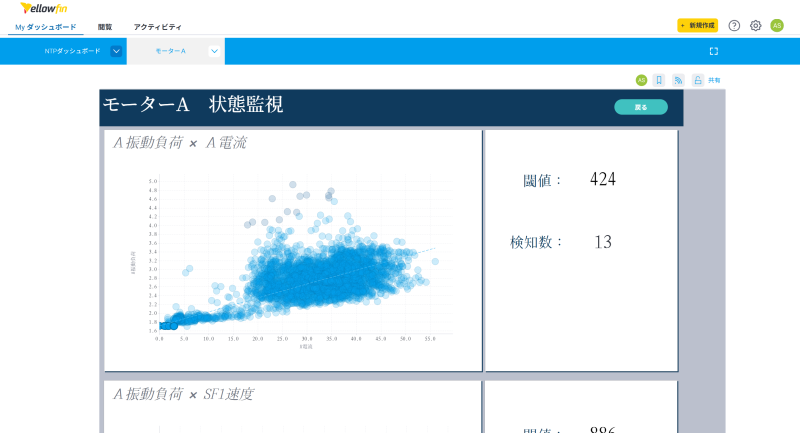Select the NTPダッシュボード tab
800x433 pixels.
(72, 51)
